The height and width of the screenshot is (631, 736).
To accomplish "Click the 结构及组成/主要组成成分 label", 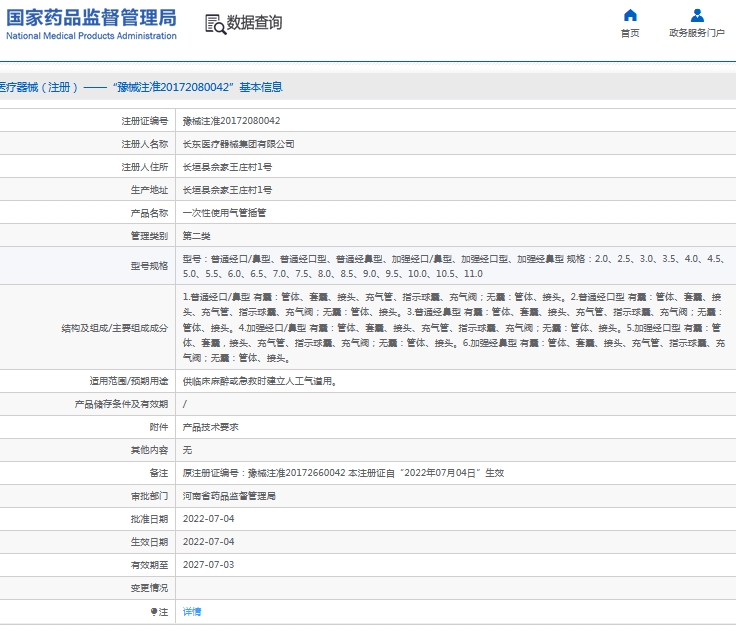I will click(115, 328).
